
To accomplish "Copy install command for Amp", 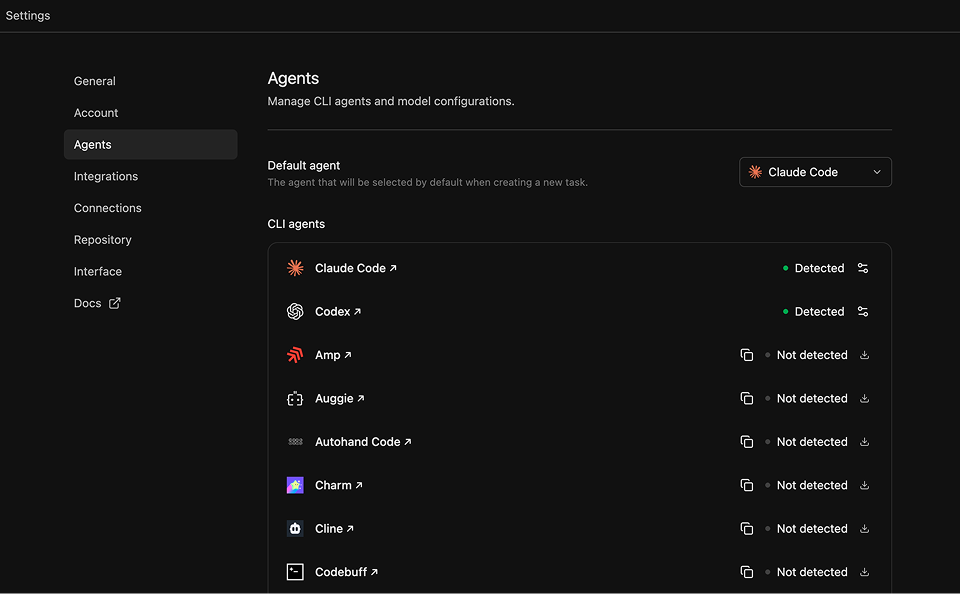I will [x=746, y=355].
